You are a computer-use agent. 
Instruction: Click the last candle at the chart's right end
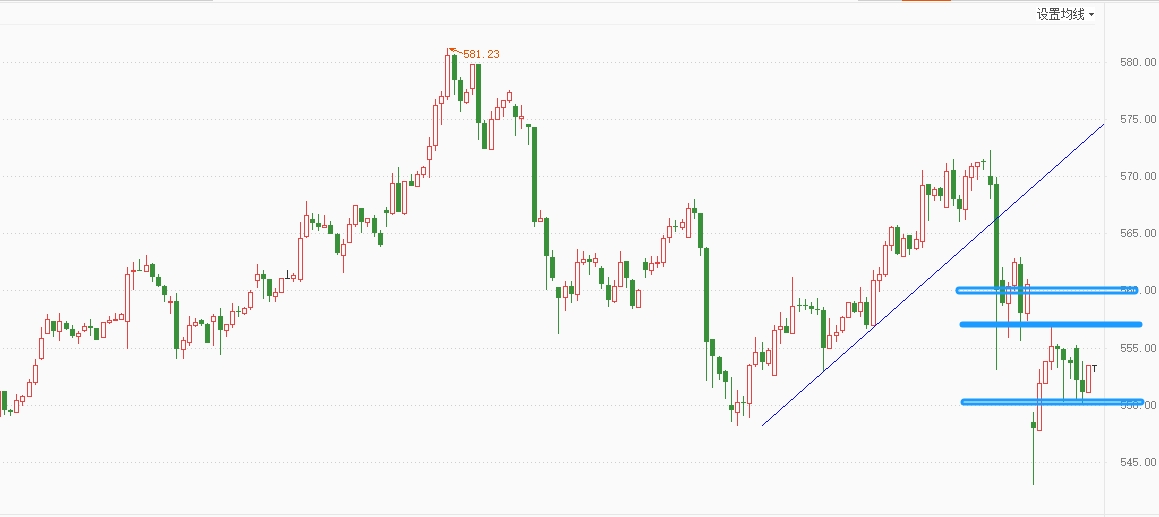pos(1089,377)
